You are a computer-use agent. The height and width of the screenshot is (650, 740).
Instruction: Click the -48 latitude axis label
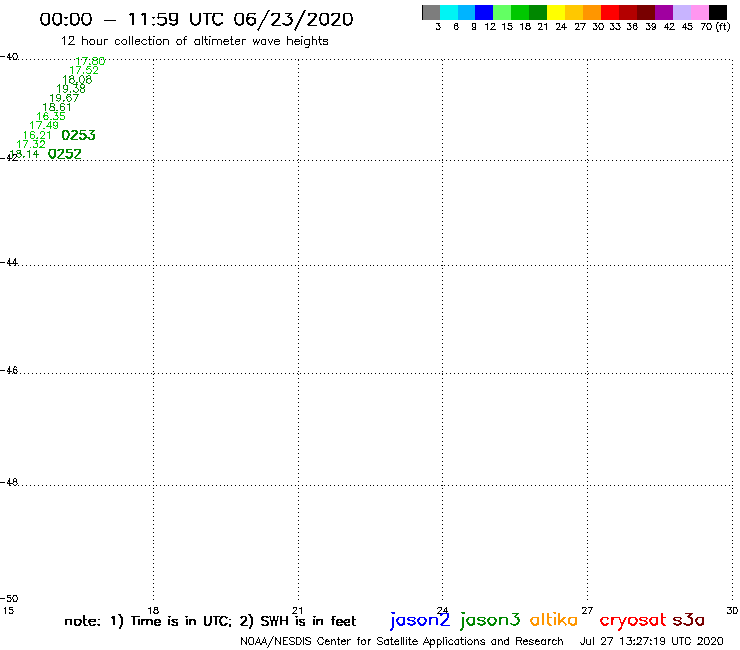tap(9, 482)
